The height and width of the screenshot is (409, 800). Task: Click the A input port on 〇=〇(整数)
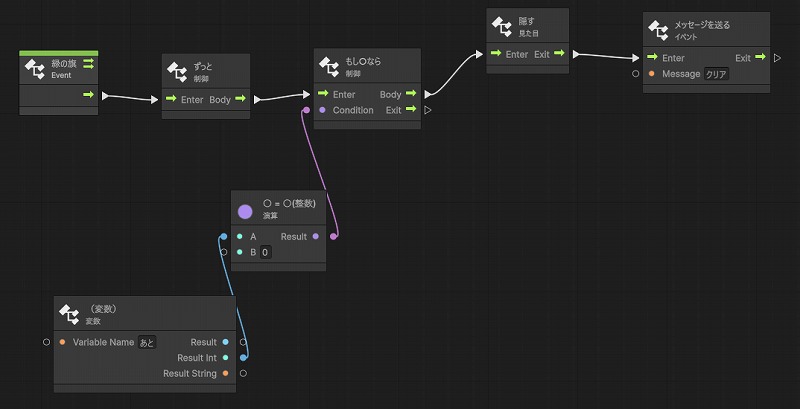(240, 237)
